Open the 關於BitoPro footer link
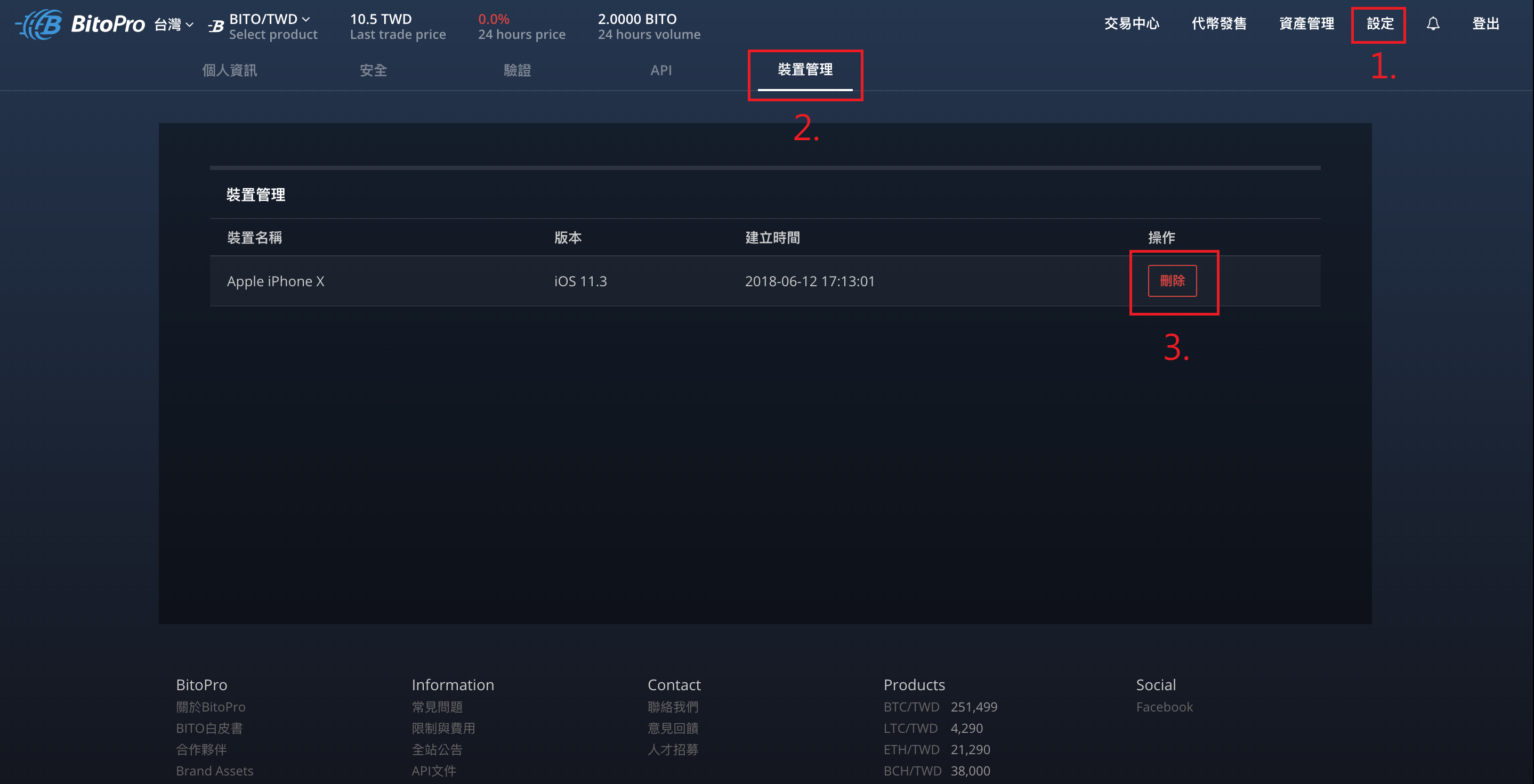1534x784 pixels. tap(210, 707)
